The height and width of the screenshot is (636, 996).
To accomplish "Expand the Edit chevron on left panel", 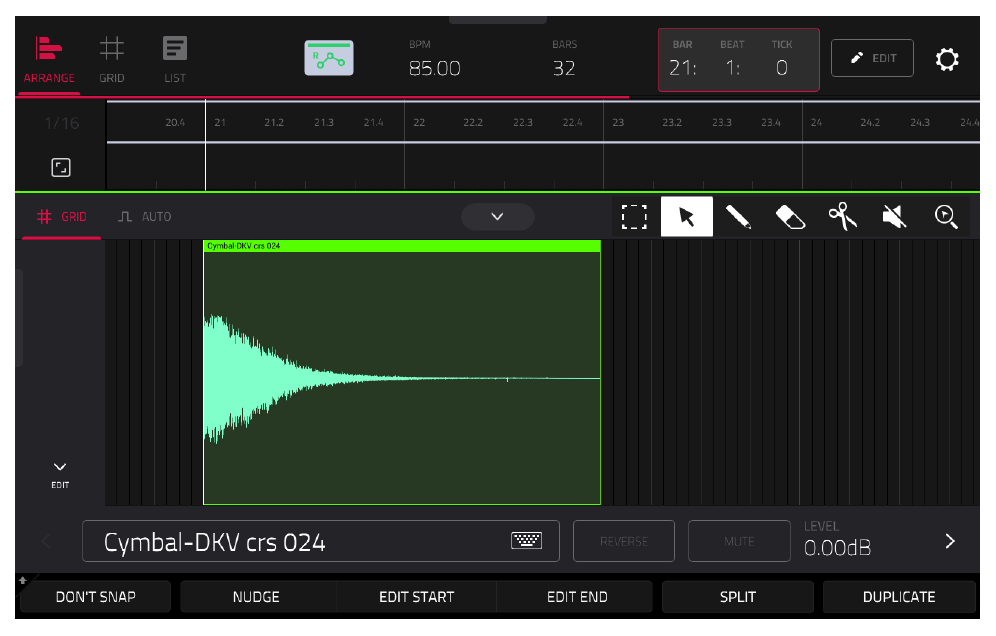I will pyautogui.click(x=60, y=475).
